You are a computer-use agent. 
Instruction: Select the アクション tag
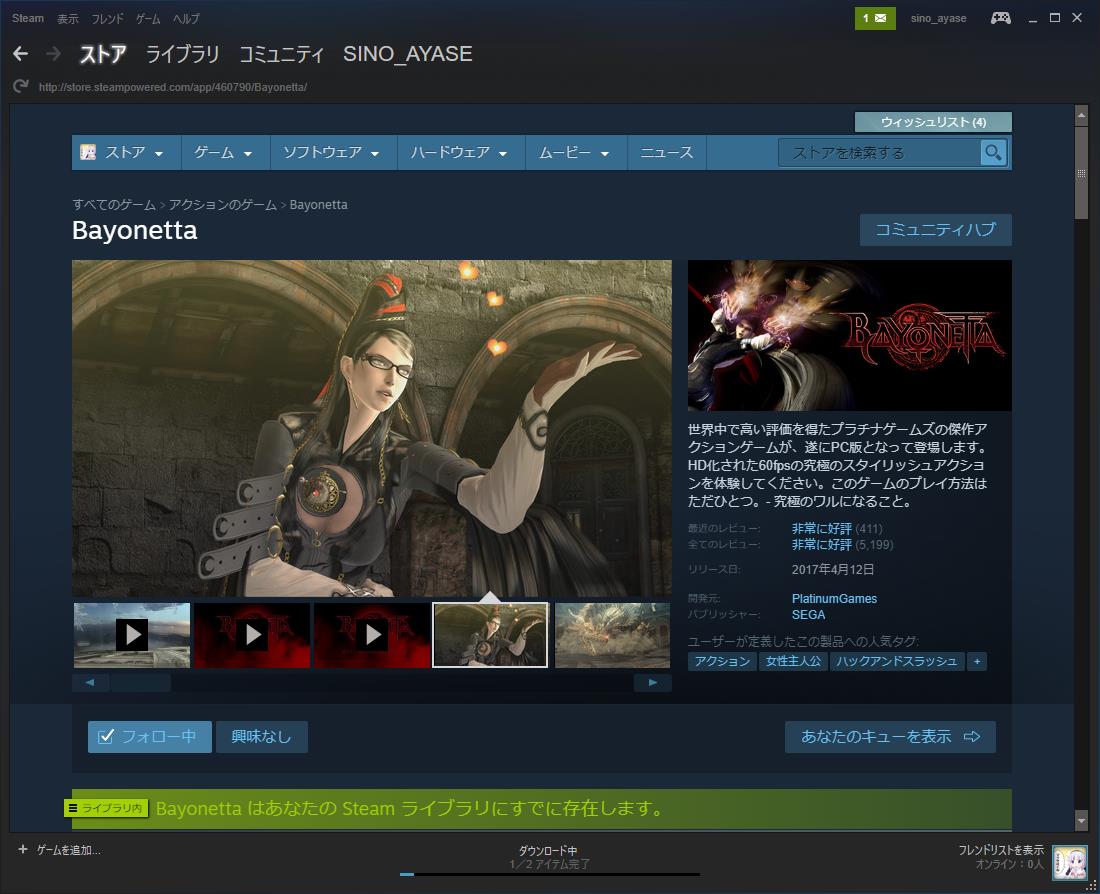(x=722, y=661)
